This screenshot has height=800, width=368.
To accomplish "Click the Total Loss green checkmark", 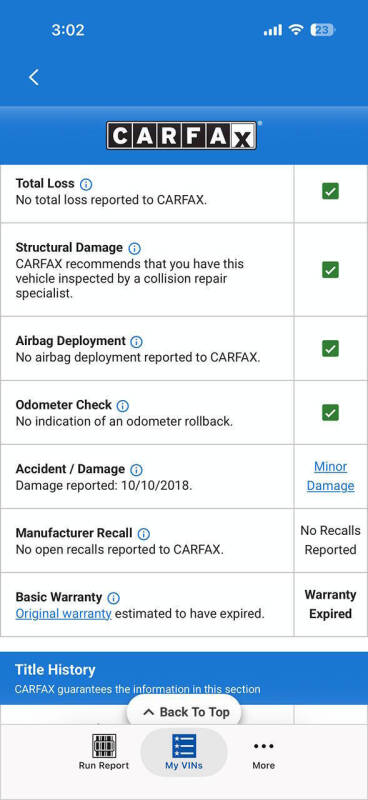I will click(330, 192).
